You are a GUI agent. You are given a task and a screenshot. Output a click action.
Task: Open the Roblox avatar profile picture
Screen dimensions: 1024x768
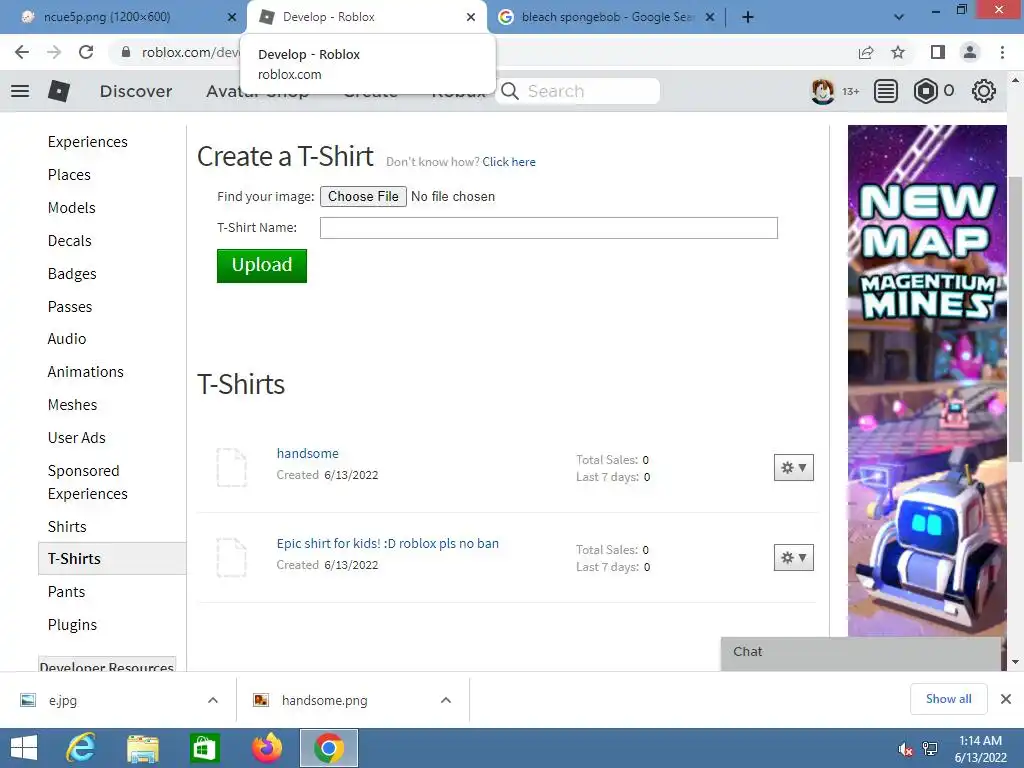822,91
